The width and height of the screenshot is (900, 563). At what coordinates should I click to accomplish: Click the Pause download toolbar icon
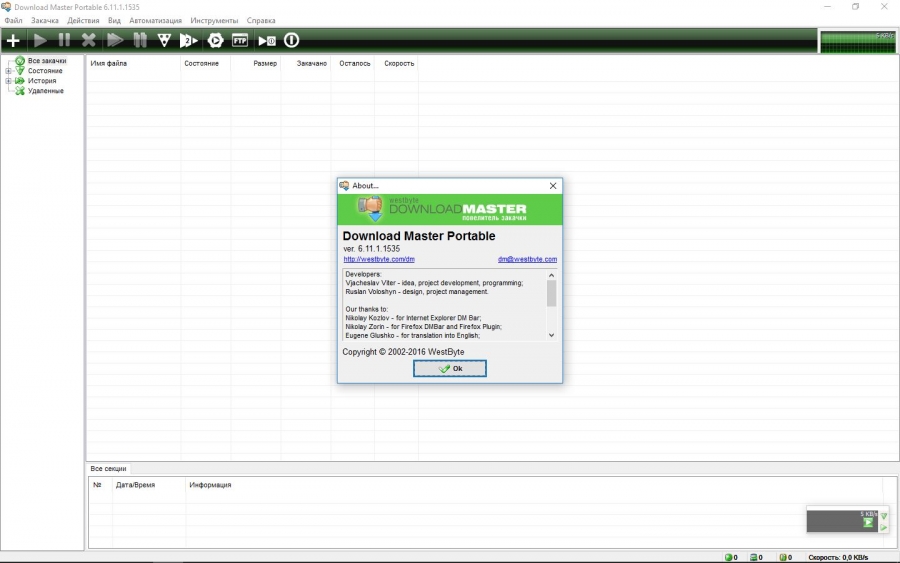click(x=64, y=41)
